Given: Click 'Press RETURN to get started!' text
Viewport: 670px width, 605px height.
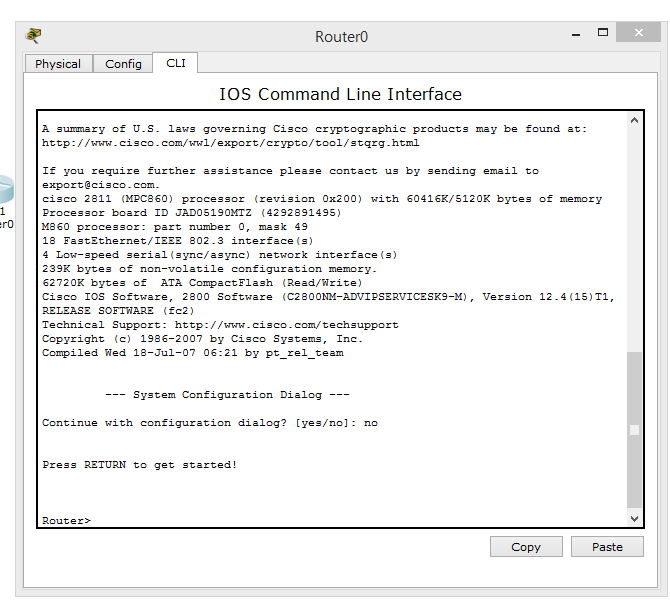Looking at the screenshot, I should [139, 464].
